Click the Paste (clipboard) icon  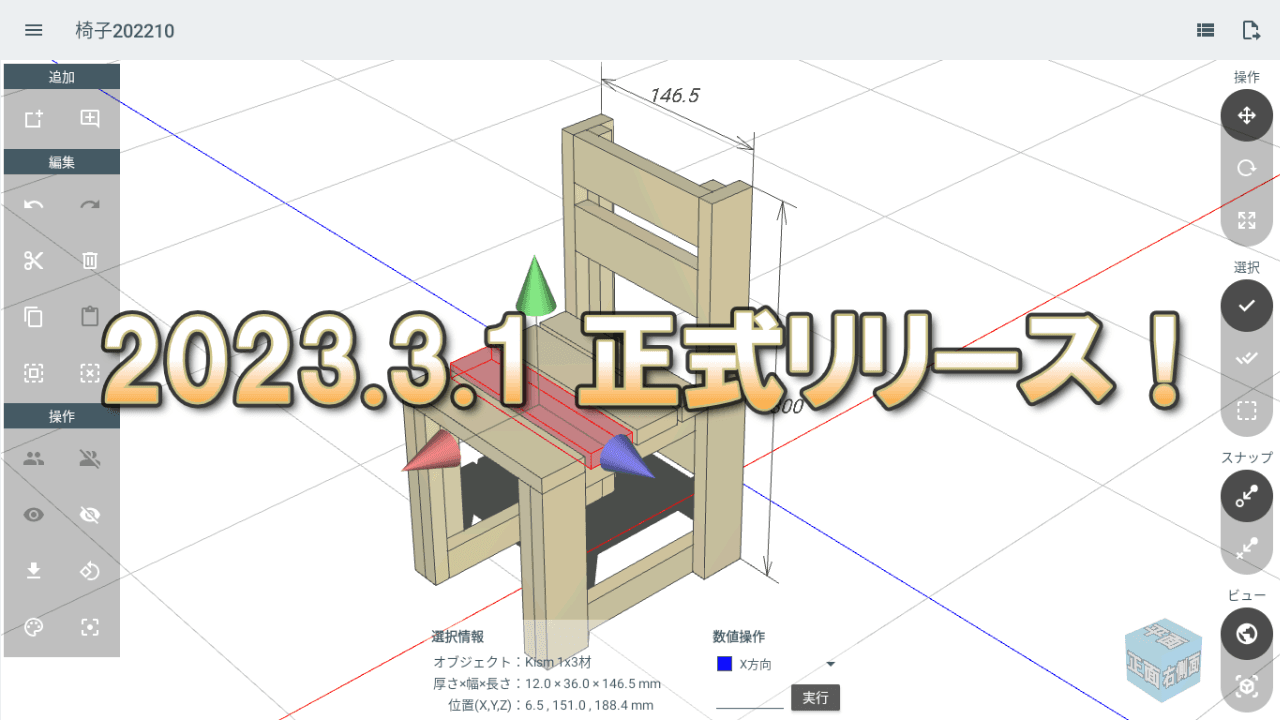(90, 317)
